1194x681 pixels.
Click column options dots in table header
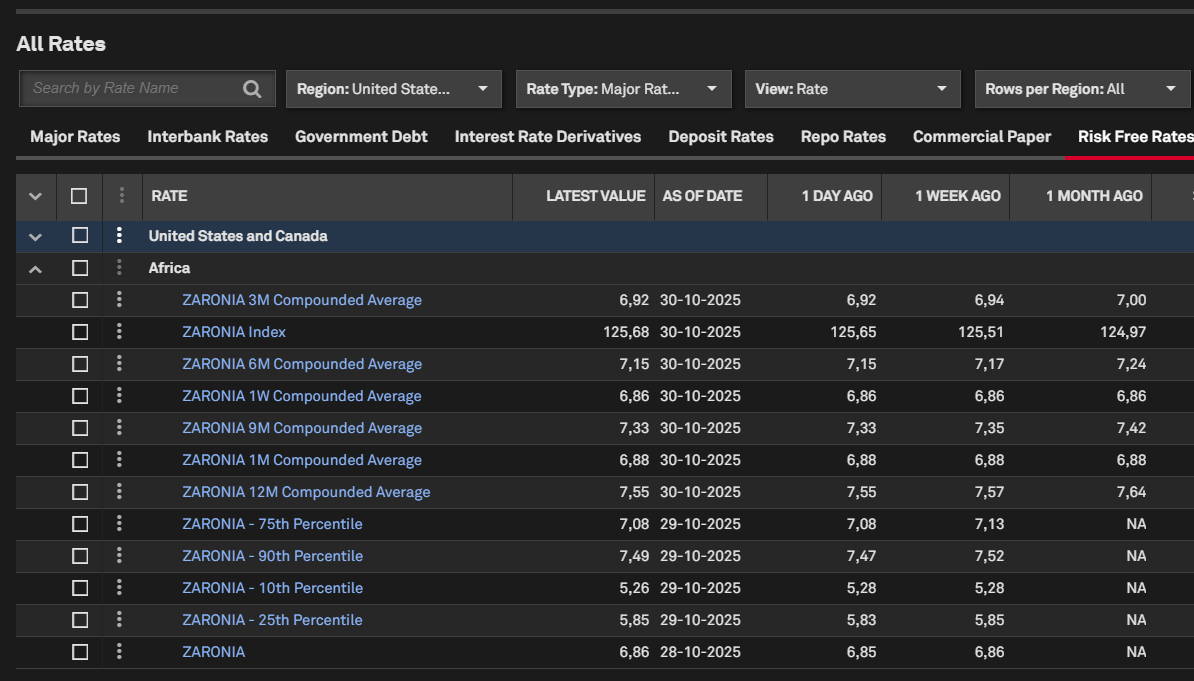[x=122, y=196]
